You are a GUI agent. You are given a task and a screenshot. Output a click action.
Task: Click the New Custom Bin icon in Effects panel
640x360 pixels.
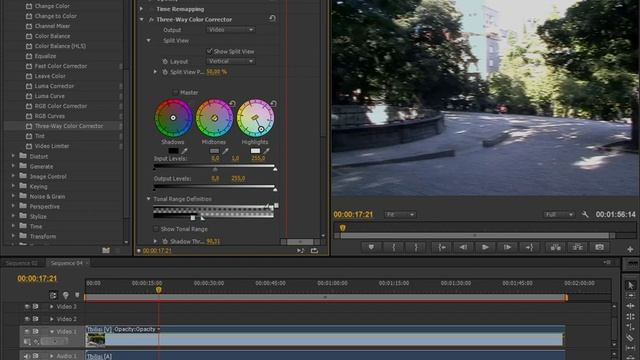106,250
